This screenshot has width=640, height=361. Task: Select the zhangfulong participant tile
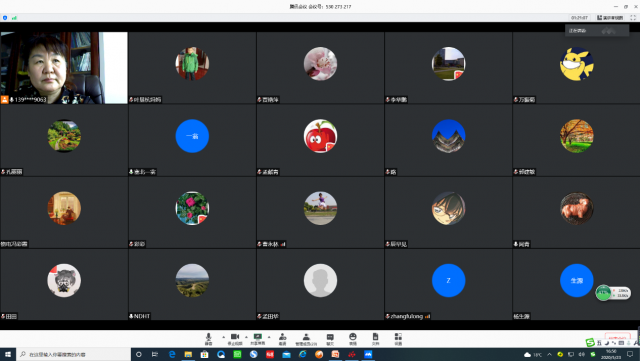pyautogui.click(x=448, y=284)
